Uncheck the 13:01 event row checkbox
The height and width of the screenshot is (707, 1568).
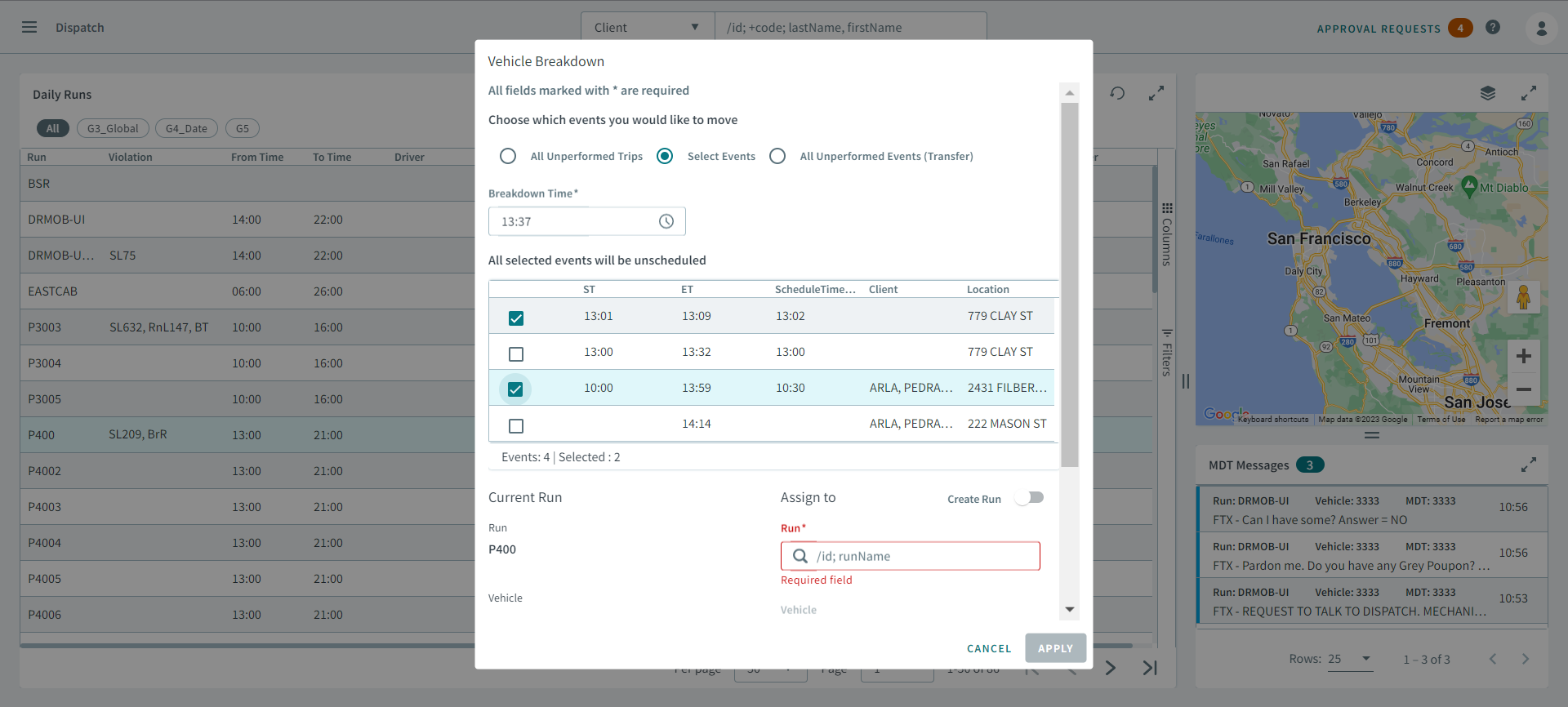516,318
